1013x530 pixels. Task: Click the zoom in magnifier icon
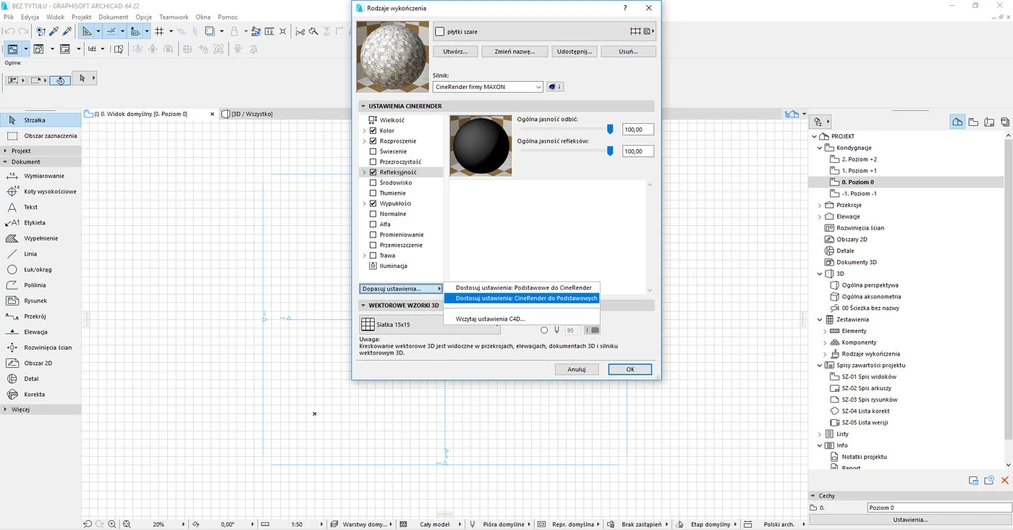click(x=112, y=524)
